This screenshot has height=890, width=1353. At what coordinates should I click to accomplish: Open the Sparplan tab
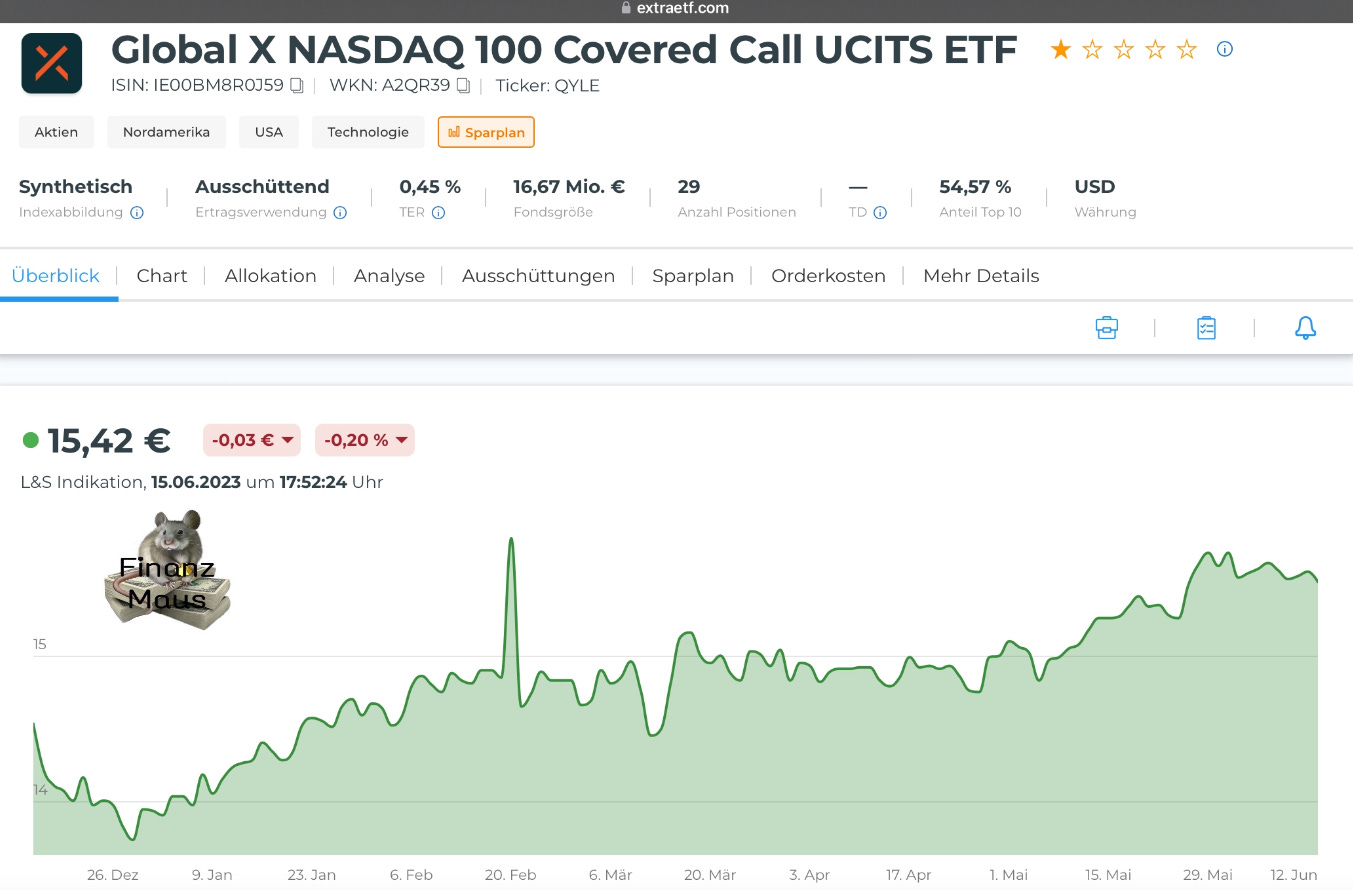click(x=693, y=276)
